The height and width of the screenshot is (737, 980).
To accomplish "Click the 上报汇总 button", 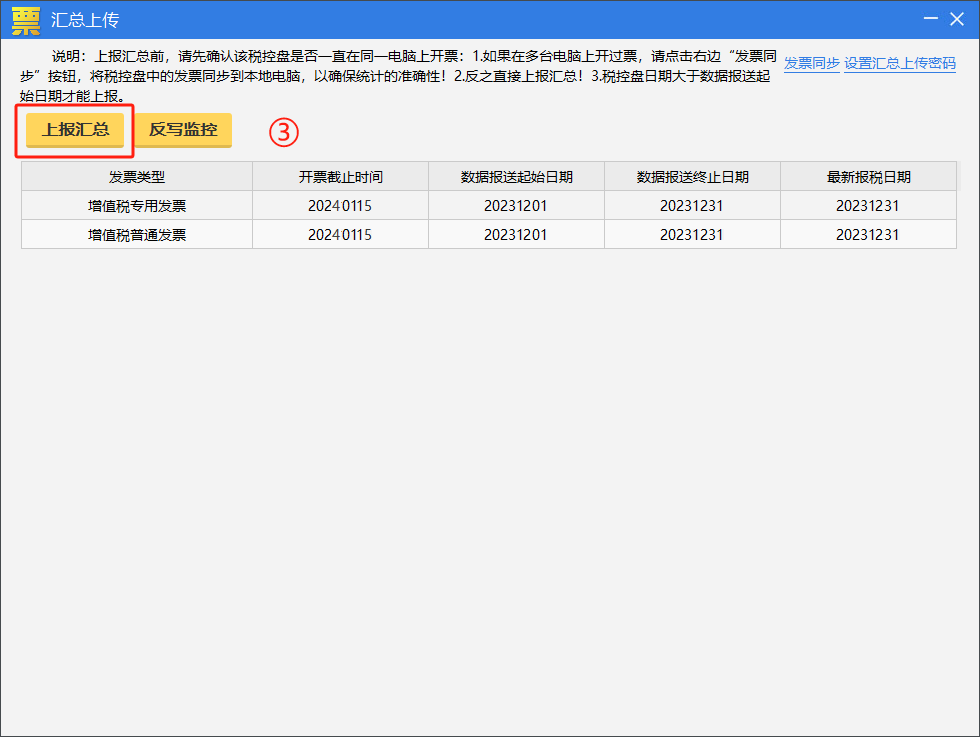I will (x=75, y=130).
